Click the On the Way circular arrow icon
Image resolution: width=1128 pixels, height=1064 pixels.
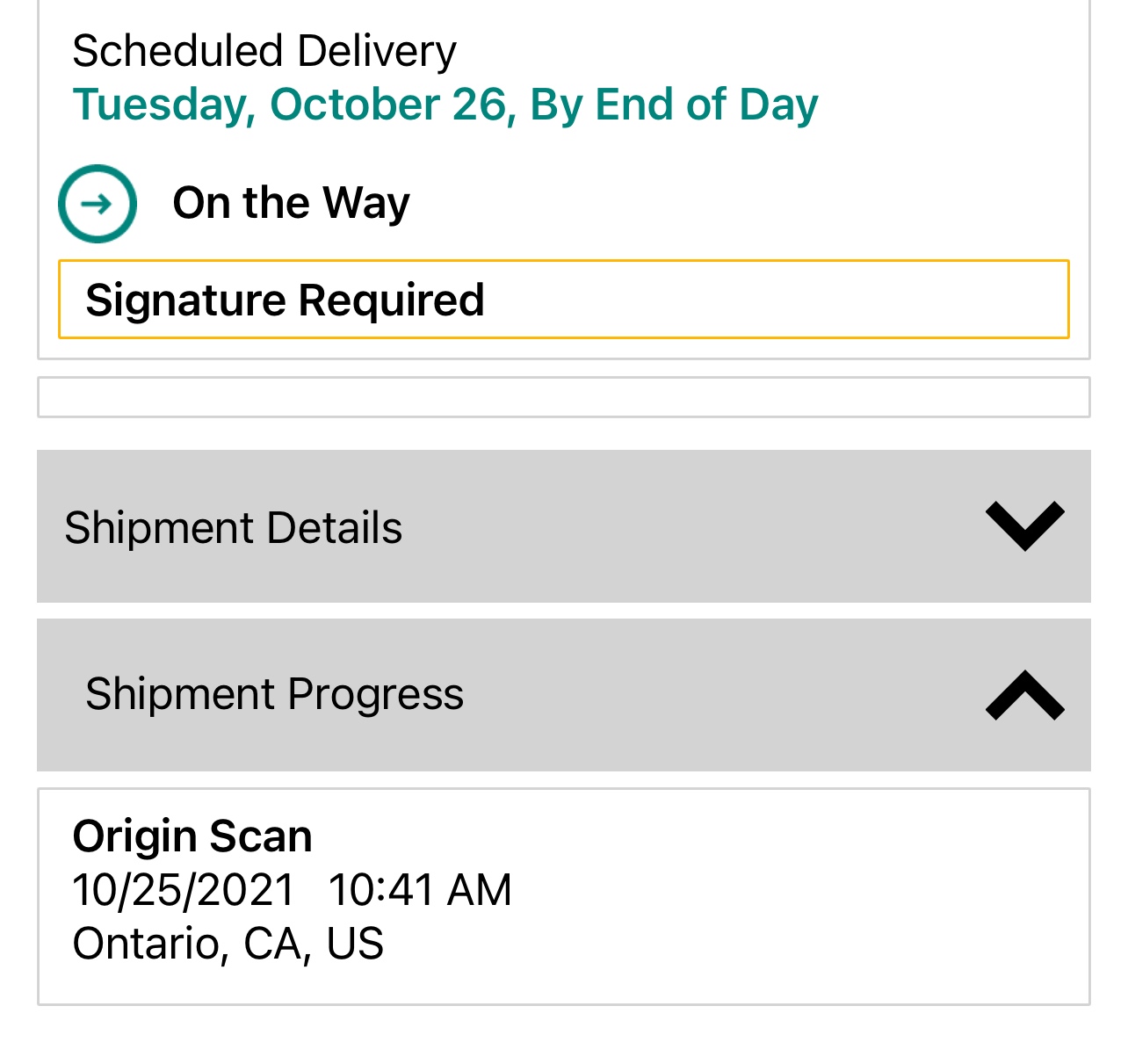(98, 204)
